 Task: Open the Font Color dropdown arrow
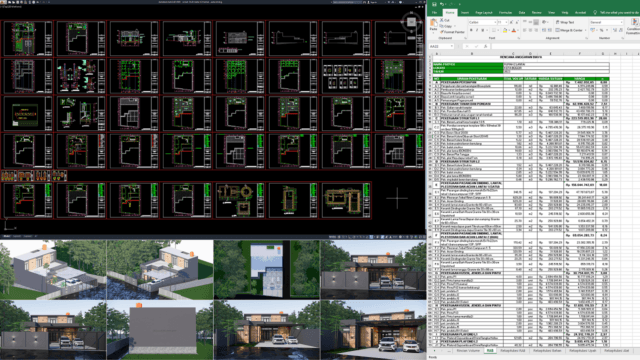518,30
